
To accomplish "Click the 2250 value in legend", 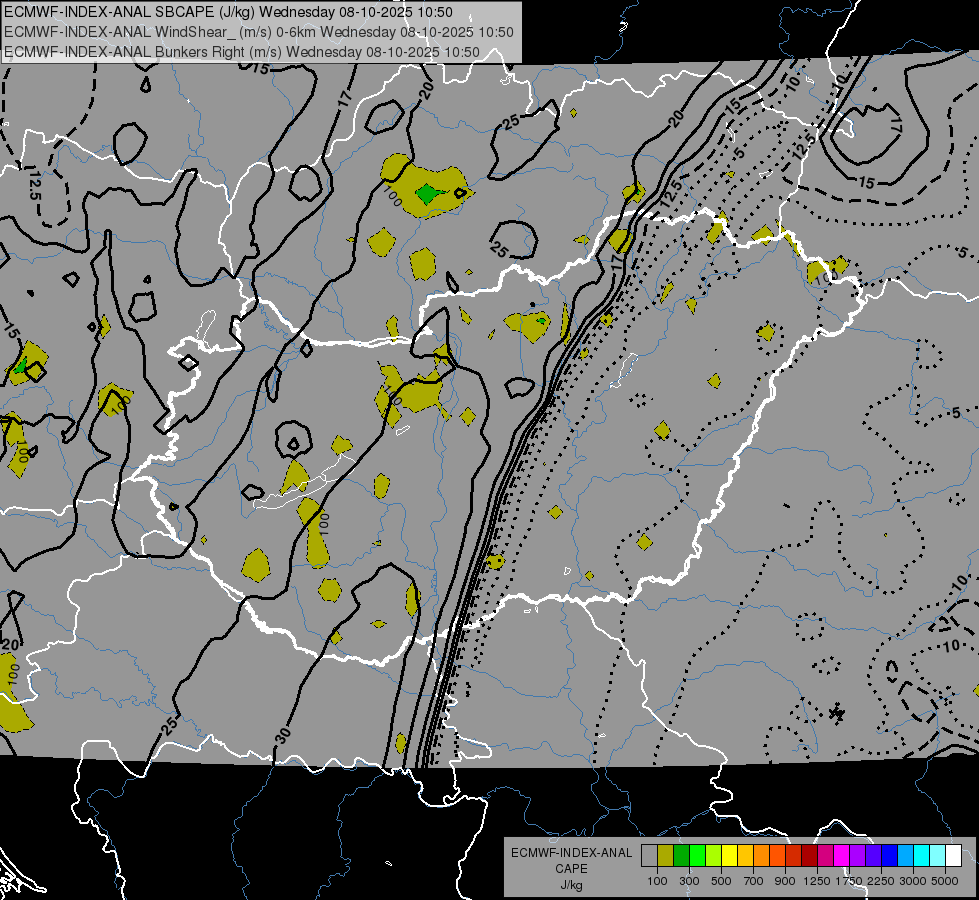I will coord(880,881).
